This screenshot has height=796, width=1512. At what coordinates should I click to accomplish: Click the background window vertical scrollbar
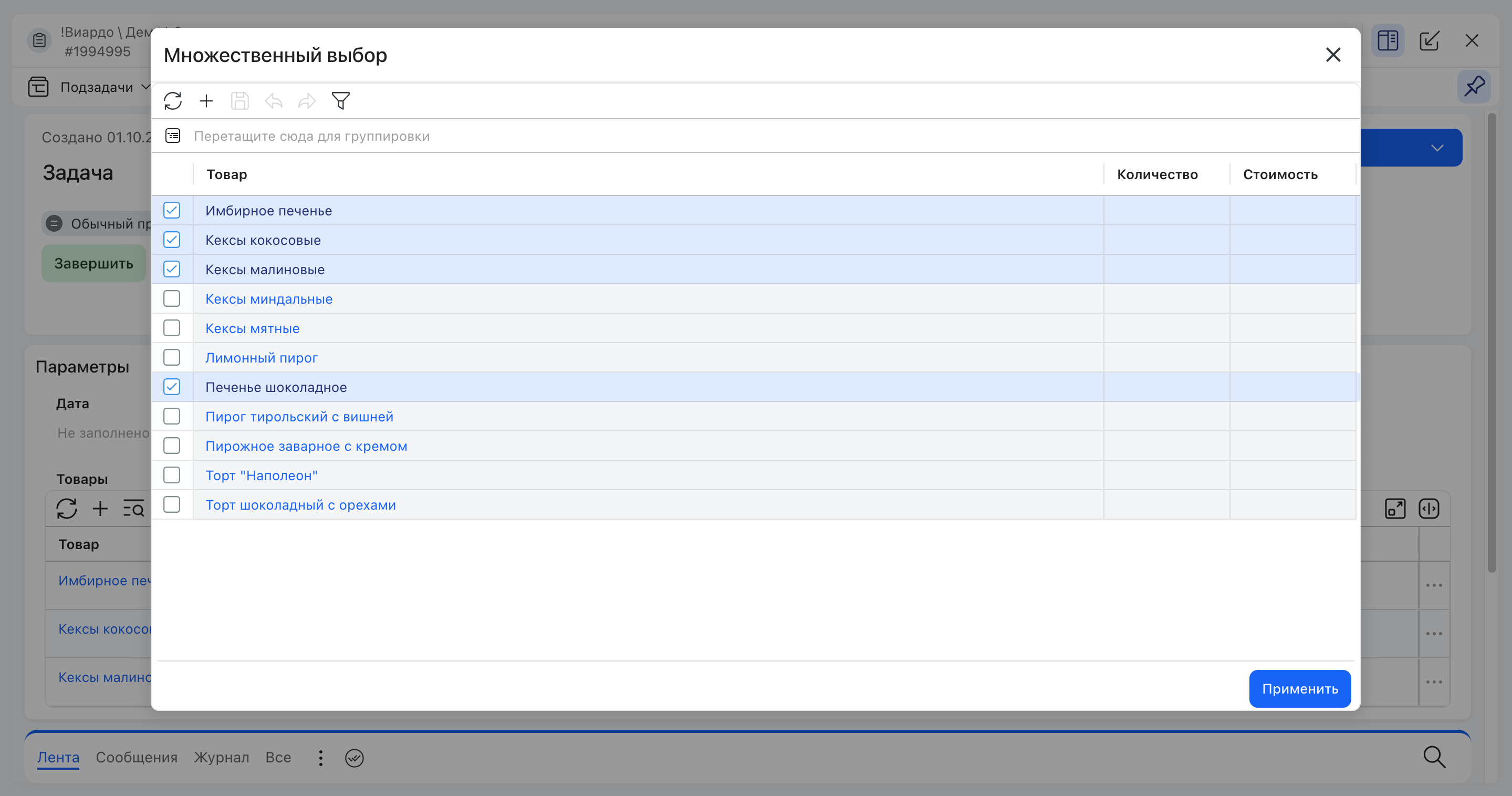[1492, 344]
